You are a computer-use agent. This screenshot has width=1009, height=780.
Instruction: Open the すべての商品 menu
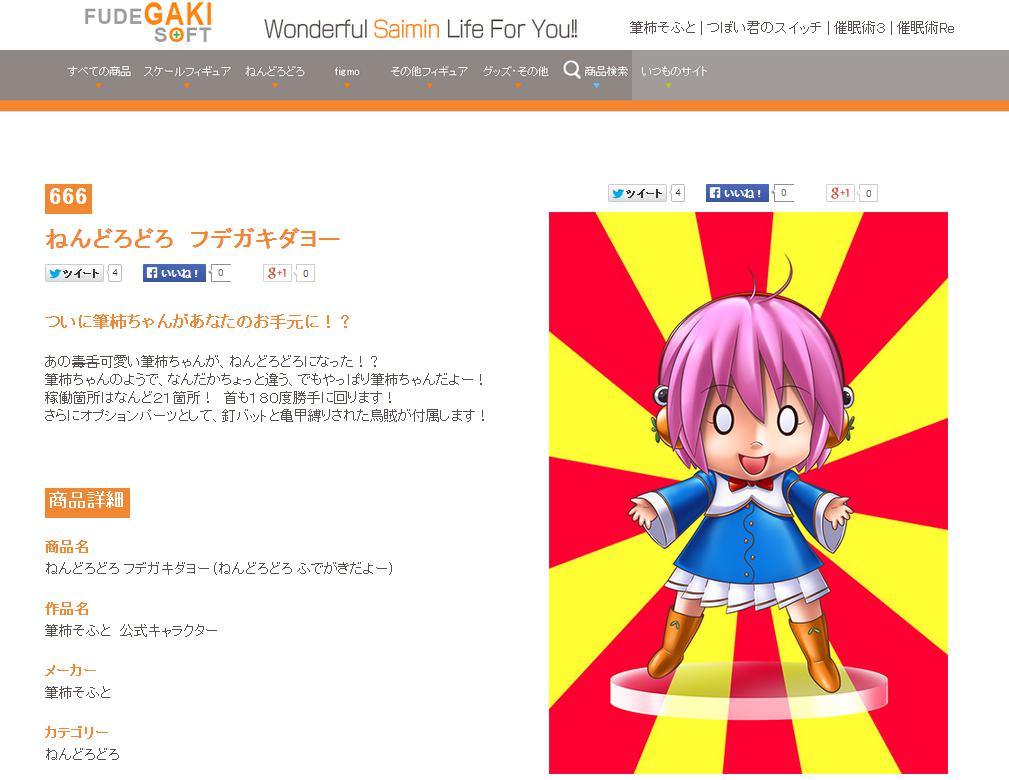point(98,71)
